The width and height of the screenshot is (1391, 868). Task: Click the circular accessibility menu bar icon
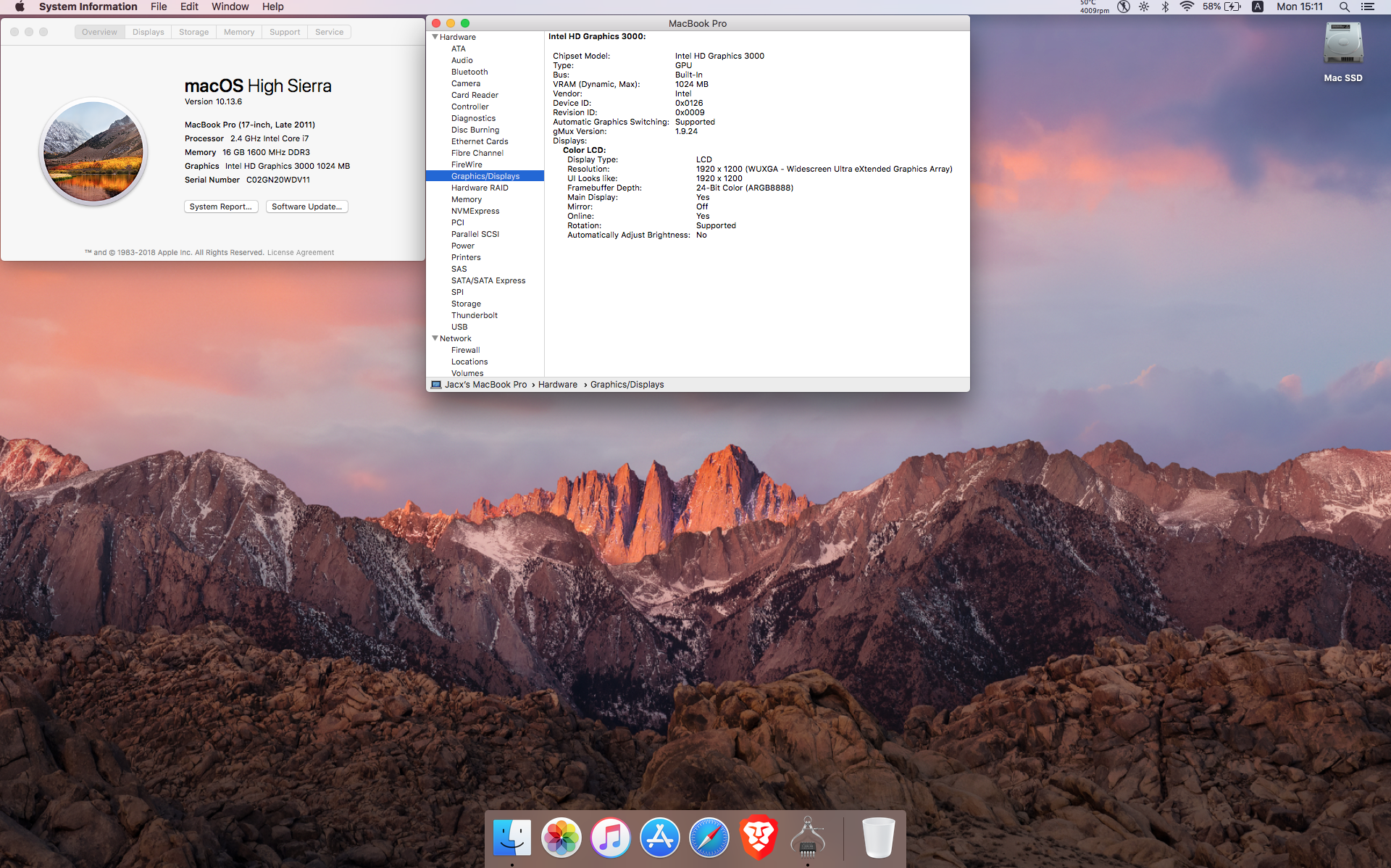(x=1124, y=7)
